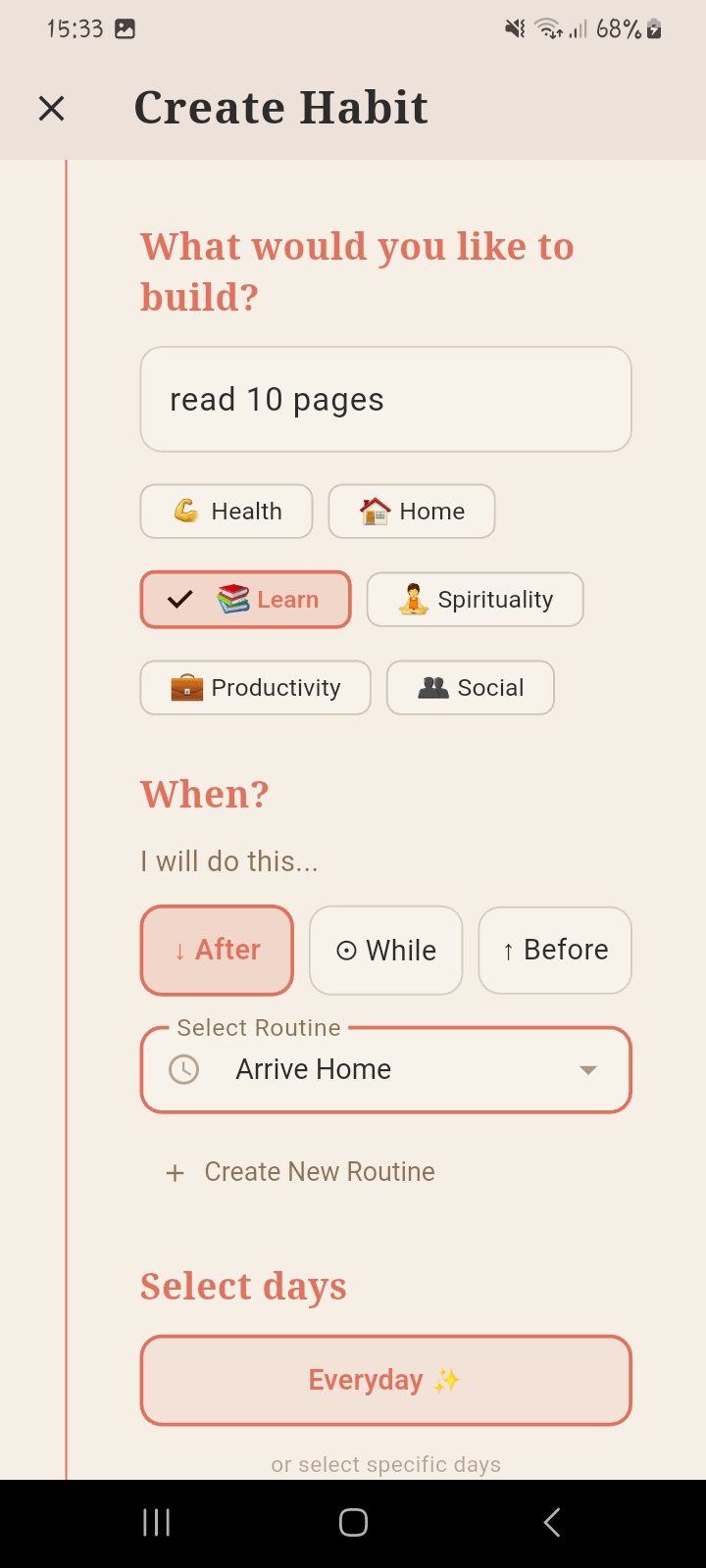Choose the While timing option
The width and height of the screenshot is (706, 1568).
[385, 950]
